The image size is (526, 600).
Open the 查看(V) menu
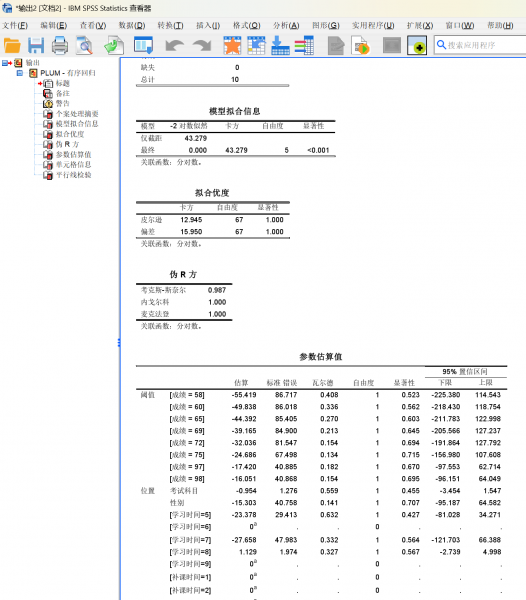[x=93, y=26]
